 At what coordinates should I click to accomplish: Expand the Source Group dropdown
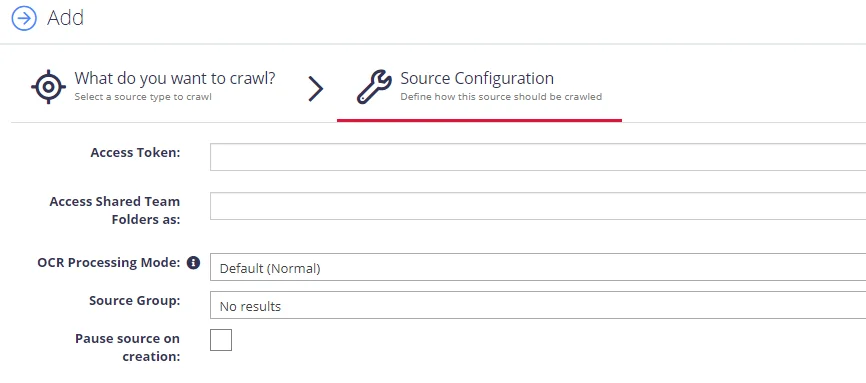pos(538,305)
